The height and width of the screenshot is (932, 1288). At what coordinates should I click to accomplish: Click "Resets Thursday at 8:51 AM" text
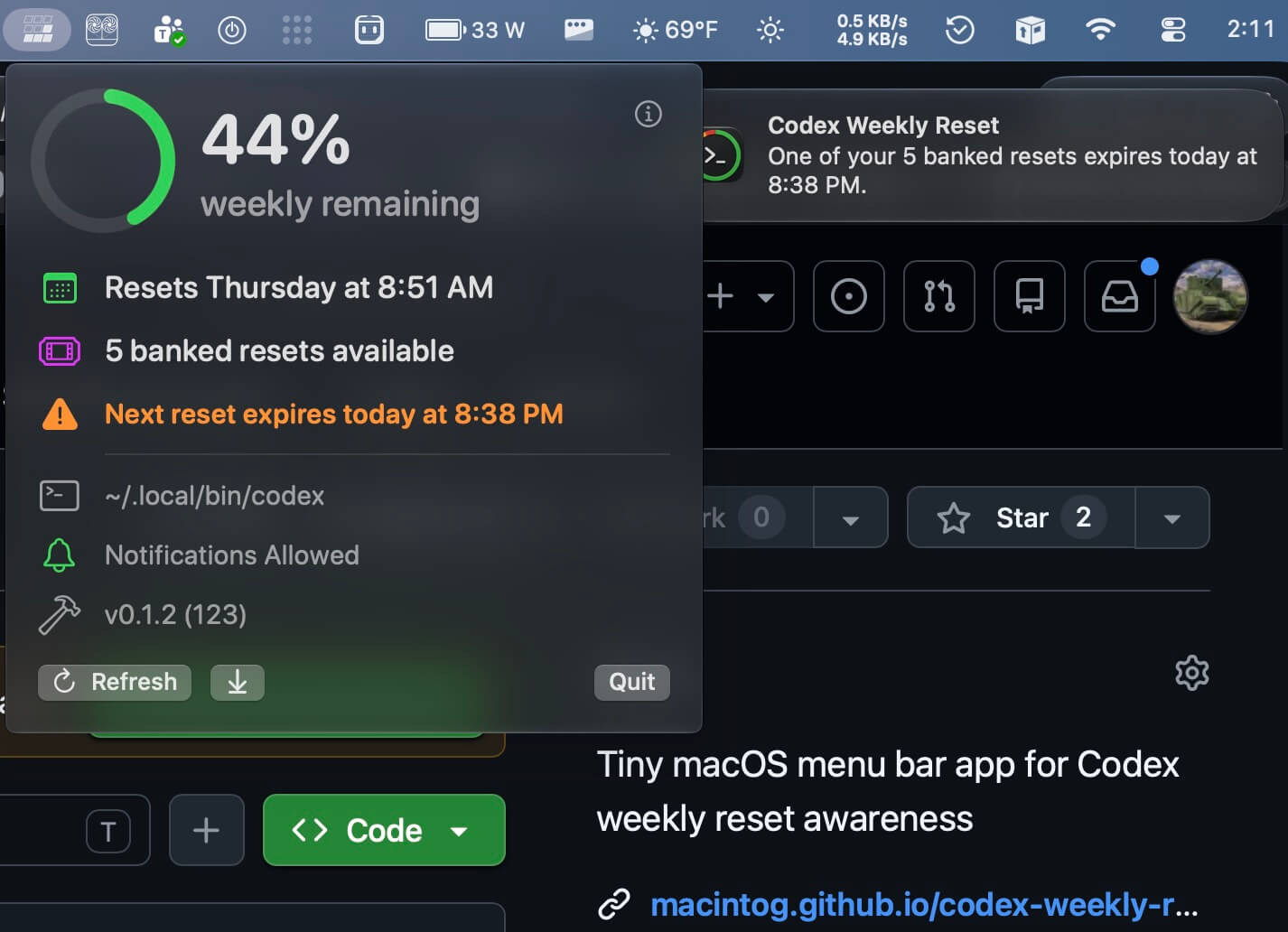[299, 288]
